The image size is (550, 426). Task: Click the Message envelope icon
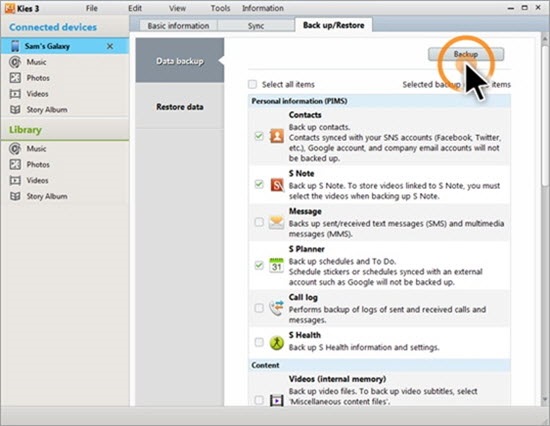(x=276, y=222)
